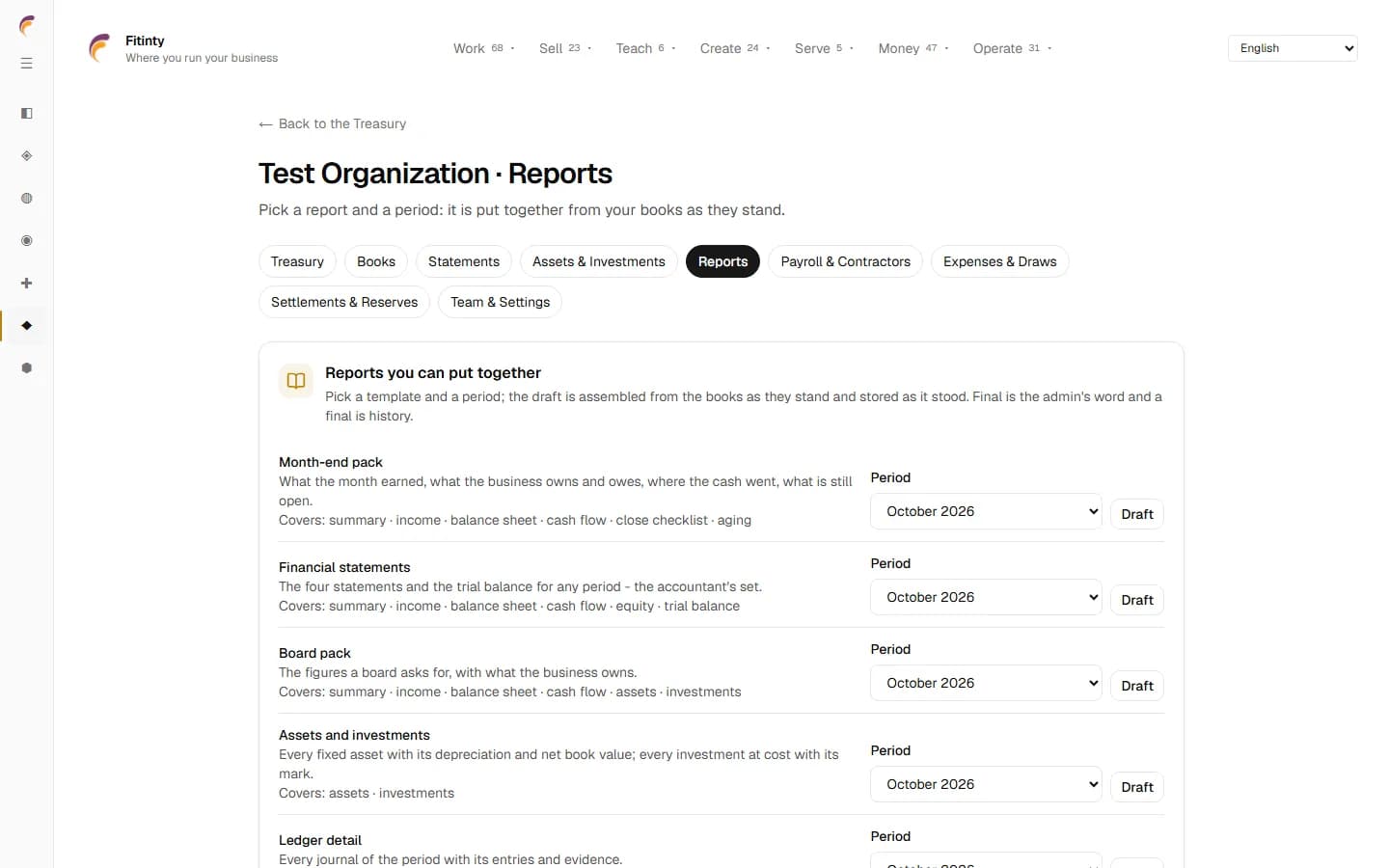Switch to the Statements tab
The height and width of the screenshot is (868, 1389).
tap(464, 261)
